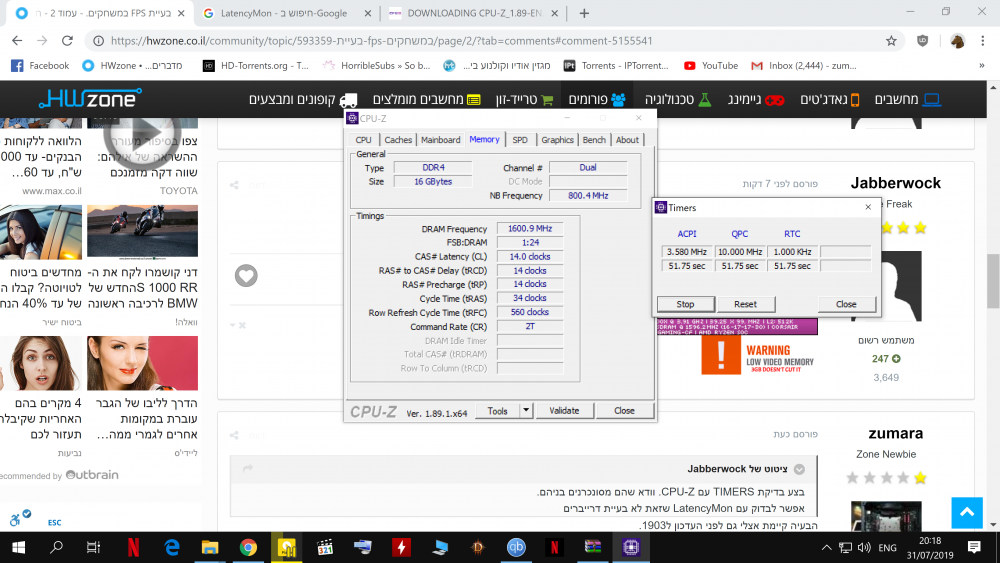Viewport: 1000px width, 563px height.
Task: Open the Mainboard tab in CPU-Z
Action: click(x=440, y=140)
